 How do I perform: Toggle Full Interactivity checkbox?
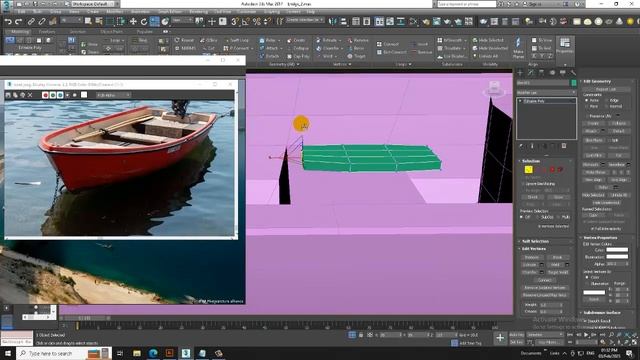click(593, 229)
